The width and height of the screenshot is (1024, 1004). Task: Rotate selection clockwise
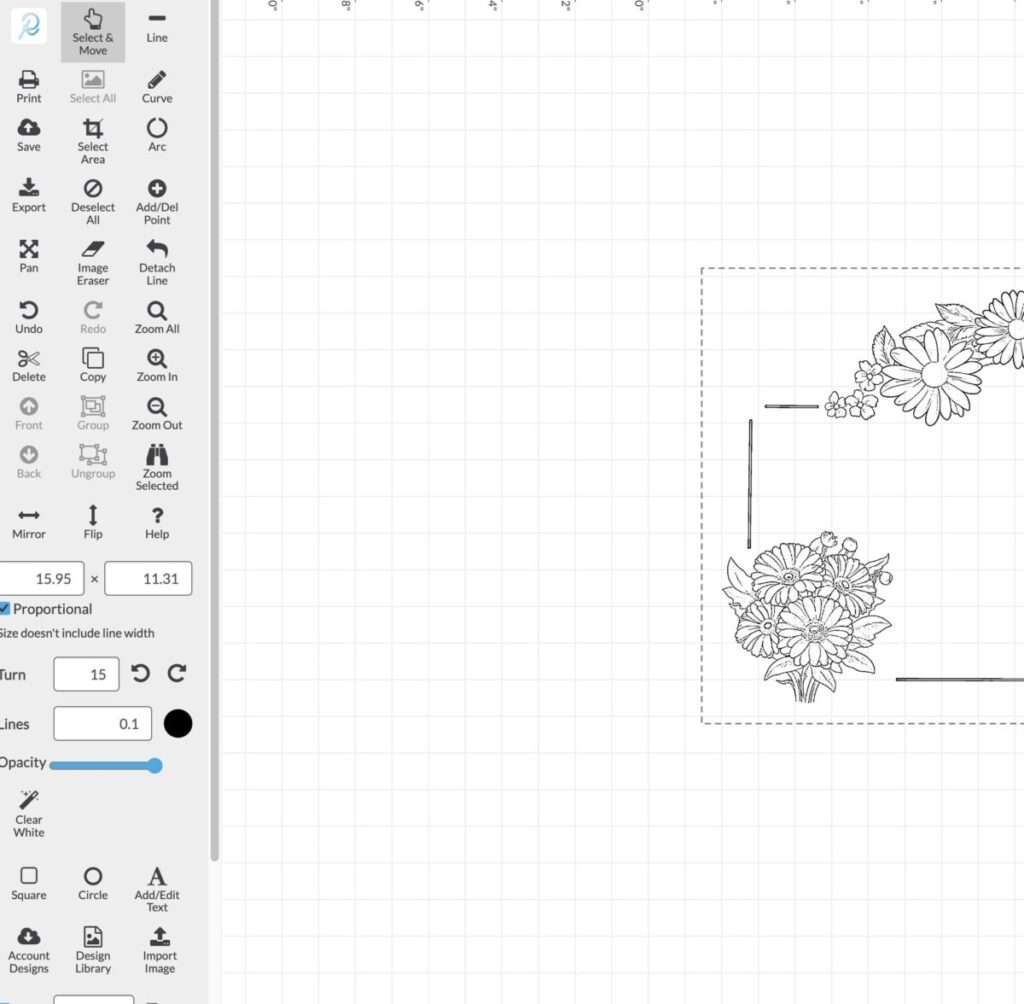pos(177,673)
